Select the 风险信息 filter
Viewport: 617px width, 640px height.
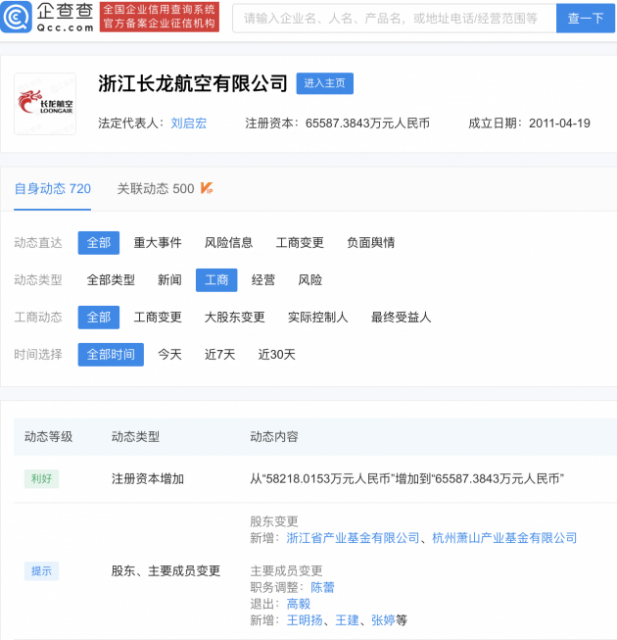(x=229, y=243)
